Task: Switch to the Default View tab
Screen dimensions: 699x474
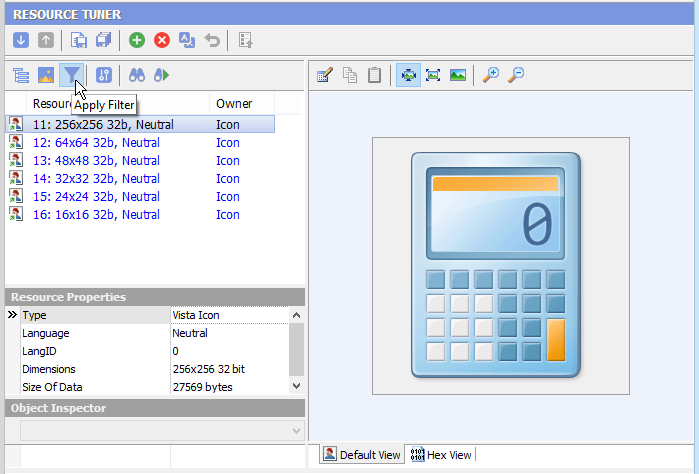Action: [x=361, y=455]
